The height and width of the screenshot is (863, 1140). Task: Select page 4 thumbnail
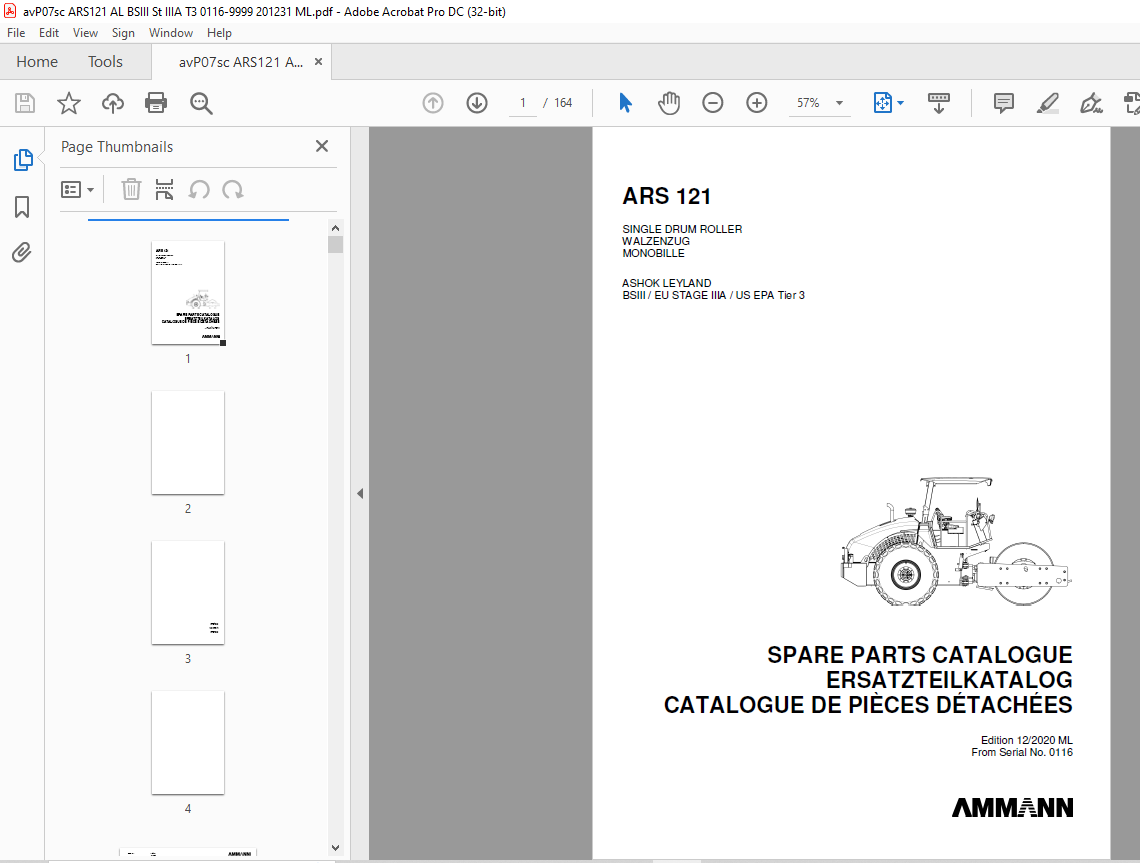[188, 742]
